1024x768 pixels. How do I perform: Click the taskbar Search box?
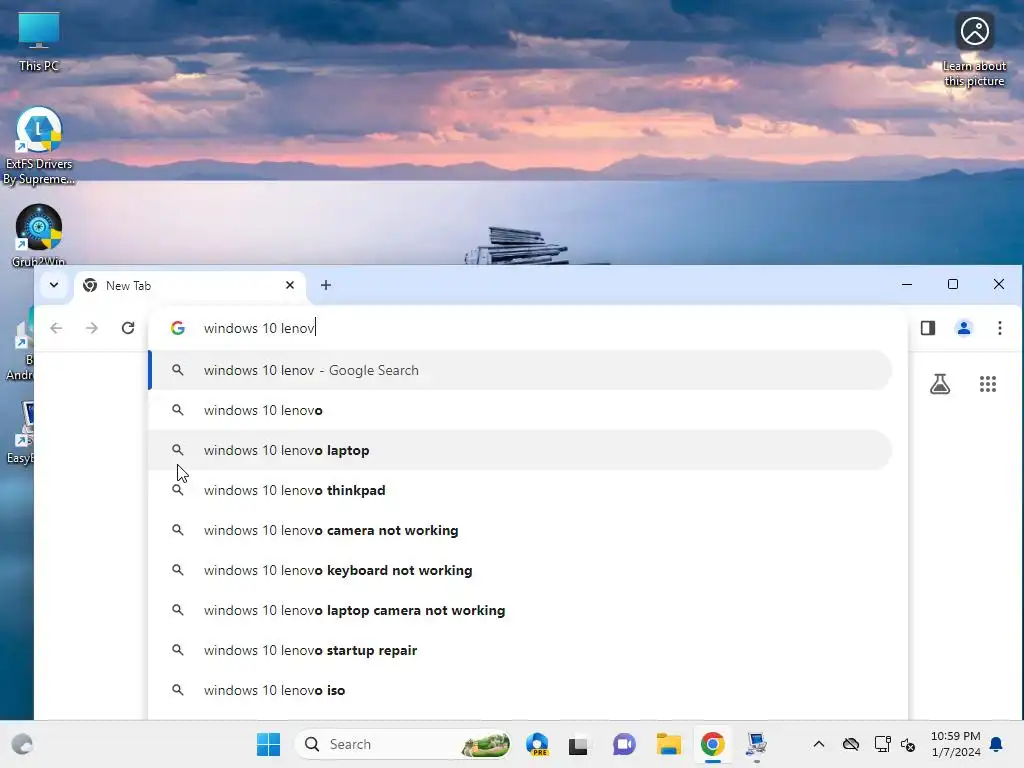tap(402, 744)
